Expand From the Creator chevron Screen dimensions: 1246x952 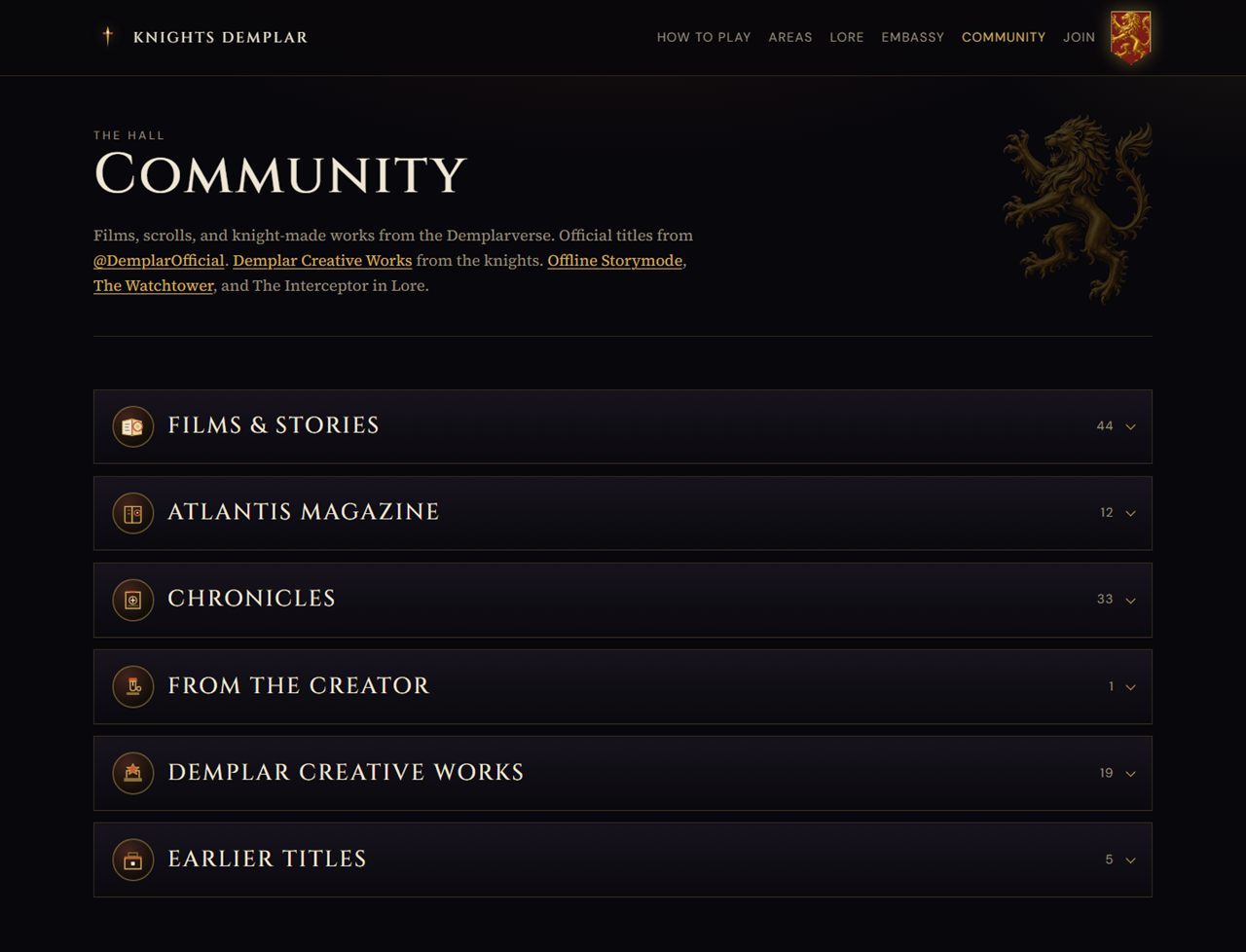point(1130,686)
